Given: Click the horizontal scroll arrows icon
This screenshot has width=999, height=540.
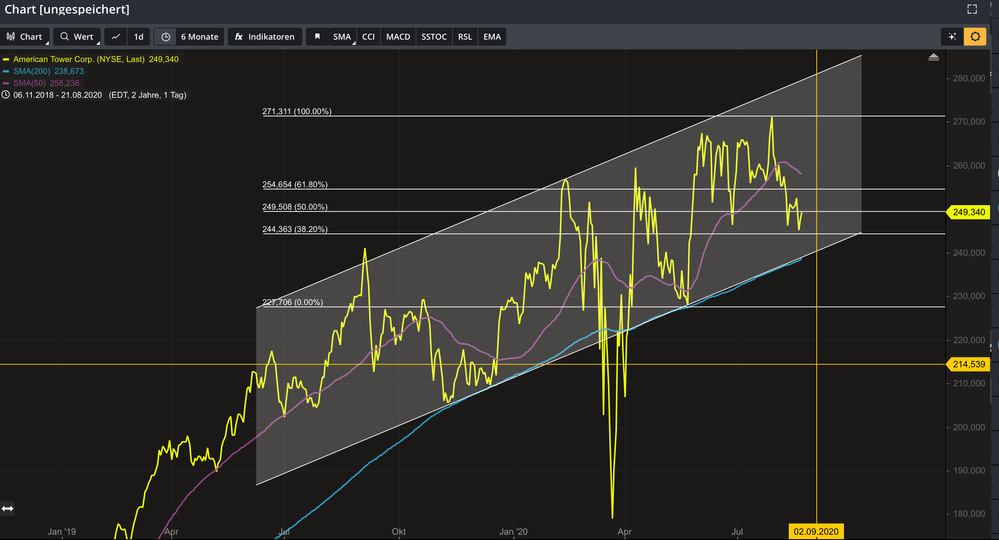Looking at the screenshot, I should (x=8, y=509).
